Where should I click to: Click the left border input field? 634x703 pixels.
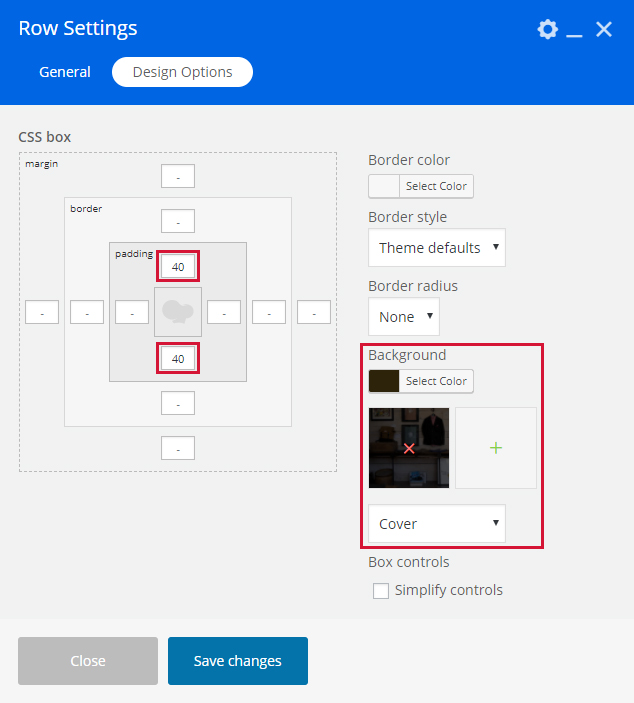pos(87,312)
